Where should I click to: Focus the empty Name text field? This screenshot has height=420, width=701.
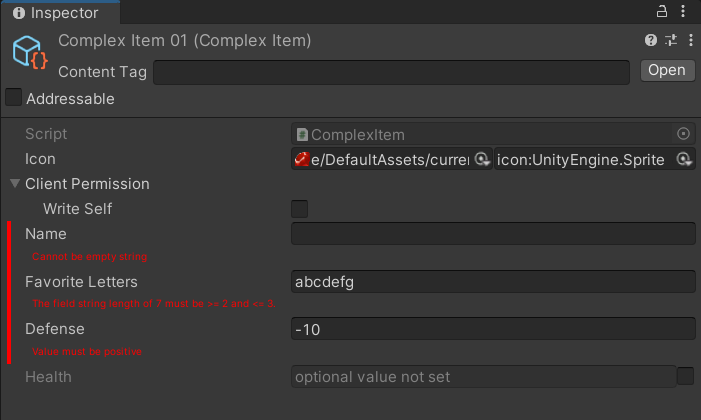tap(492, 234)
